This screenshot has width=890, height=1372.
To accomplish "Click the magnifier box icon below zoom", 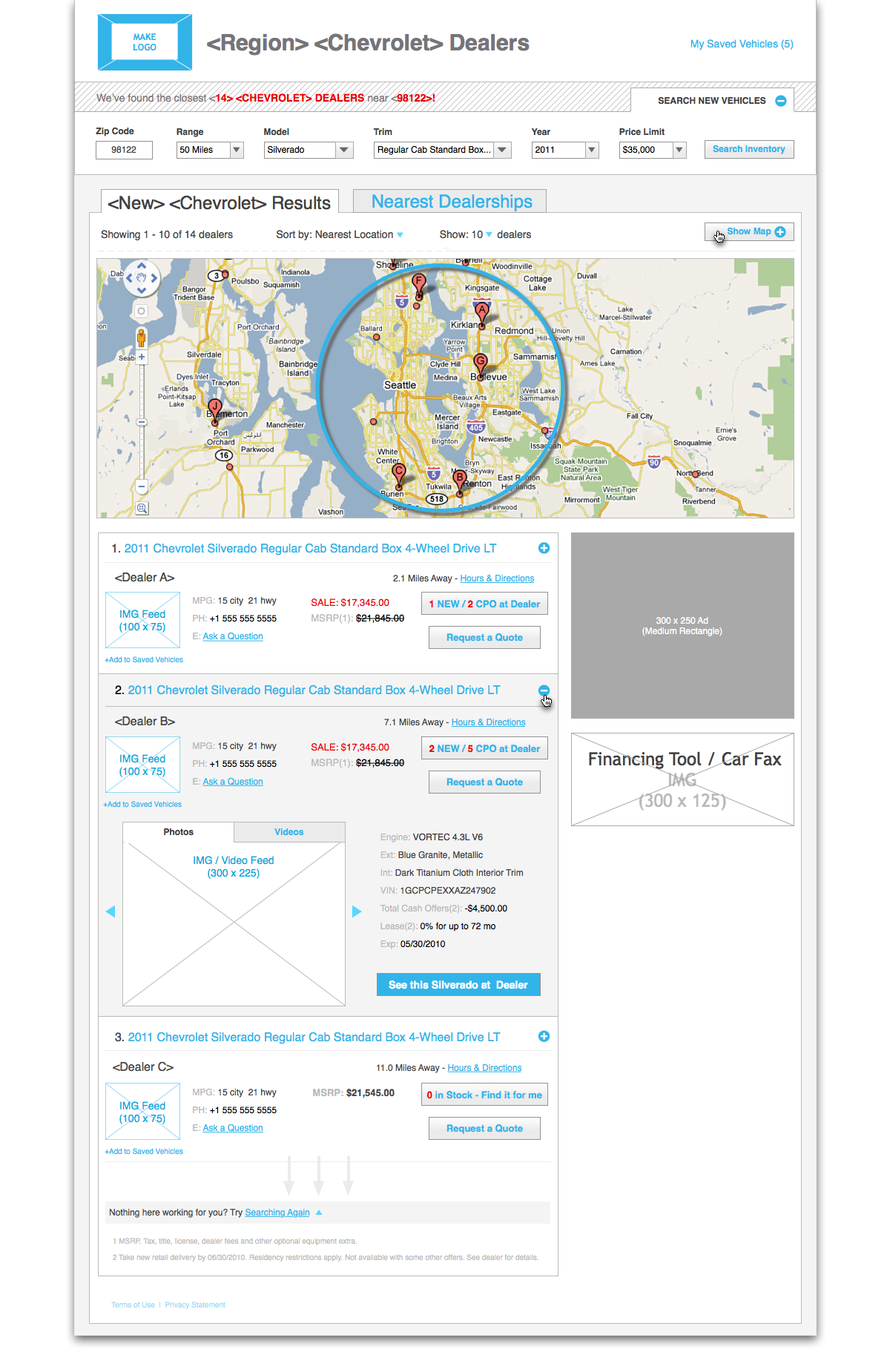I will pos(142,508).
